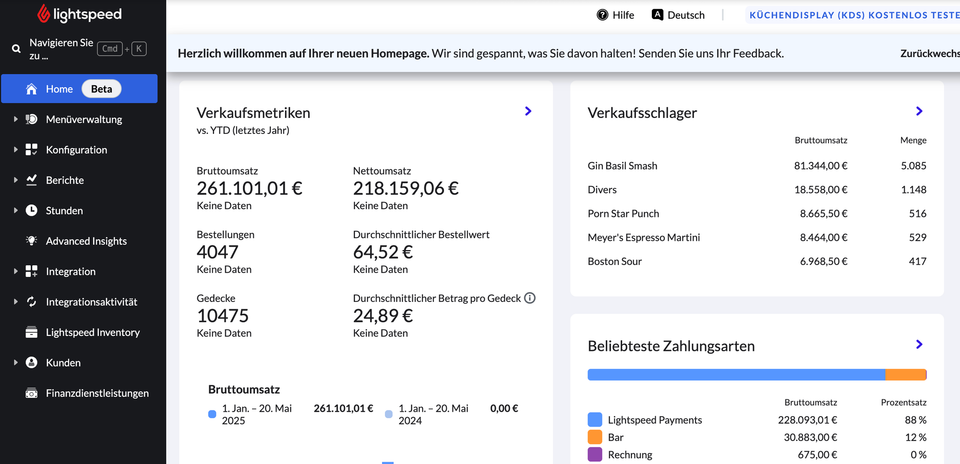960x464 pixels.
Task: Click the Menüverwaltung sidebar icon
Action: click(x=32, y=119)
